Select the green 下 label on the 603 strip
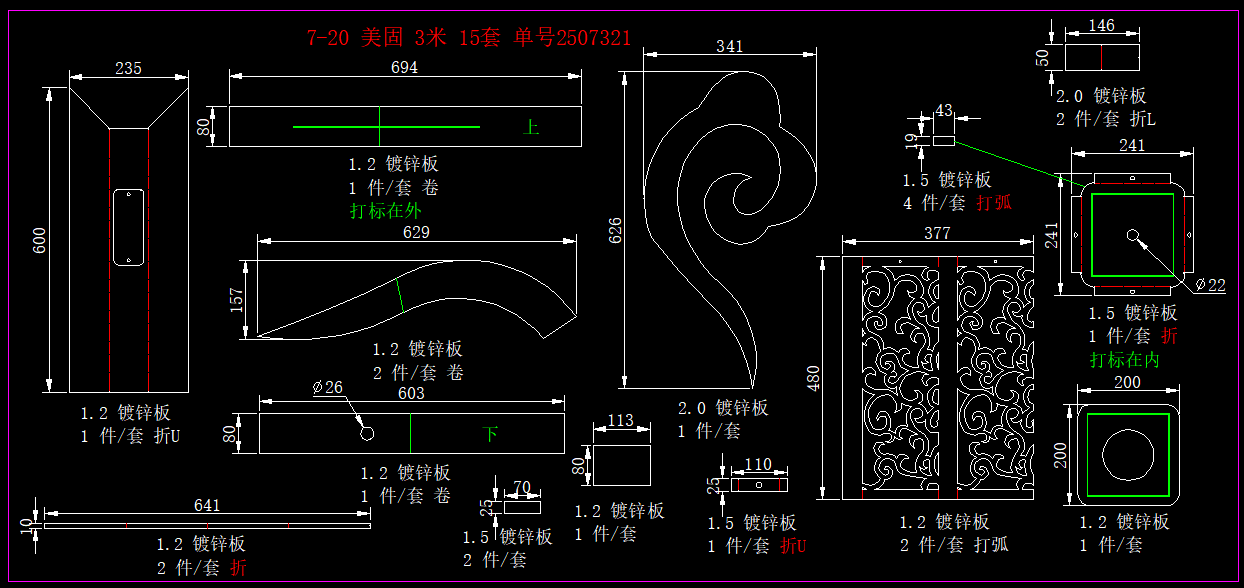The width and height of the screenshot is (1244, 588). pos(490,434)
